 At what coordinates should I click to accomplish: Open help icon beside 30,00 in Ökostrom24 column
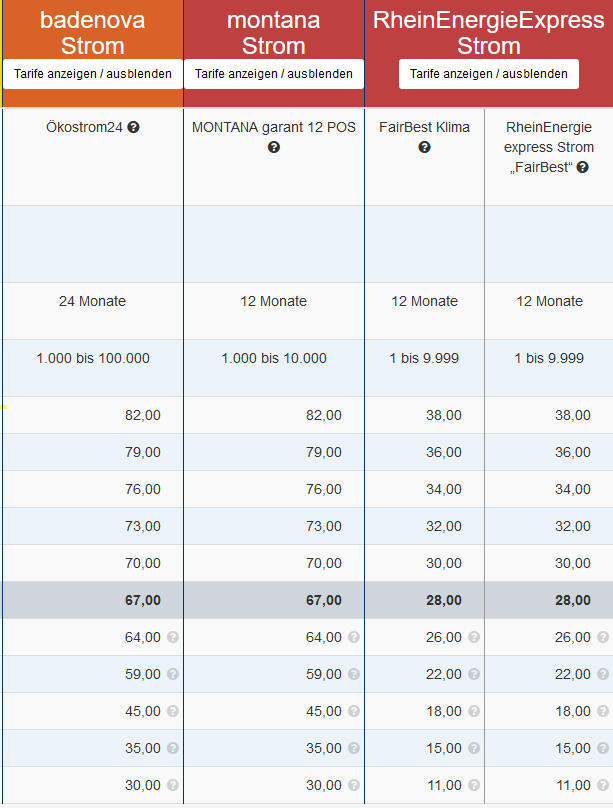coord(172,785)
